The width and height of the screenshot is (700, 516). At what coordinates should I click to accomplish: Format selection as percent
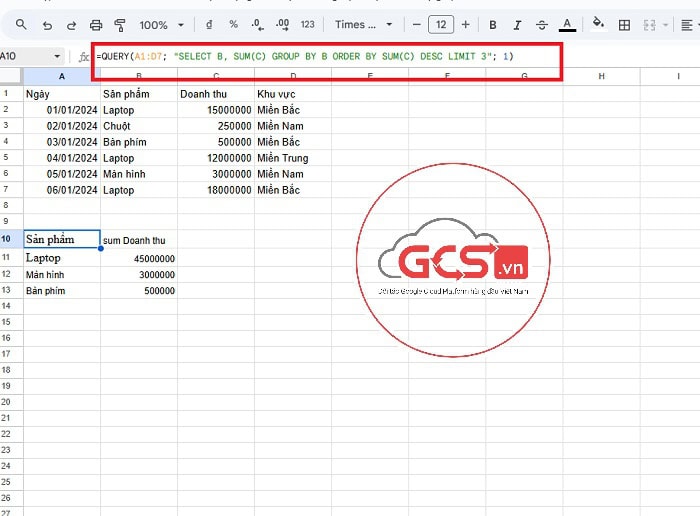233,24
